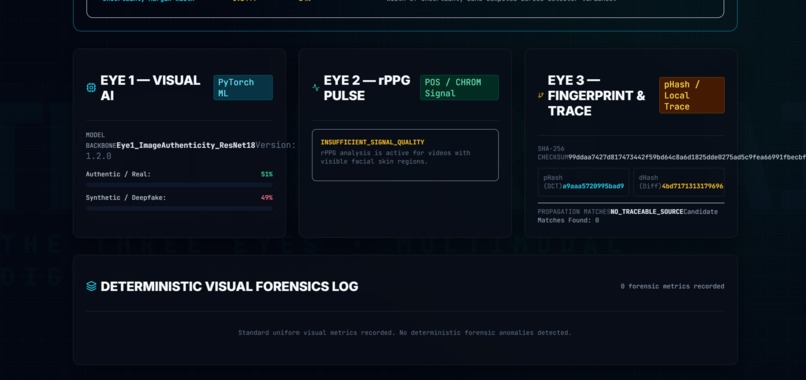Click the 51% authentic score value
The width and height of the screenshot is (806, 380).
pos(267,174)
